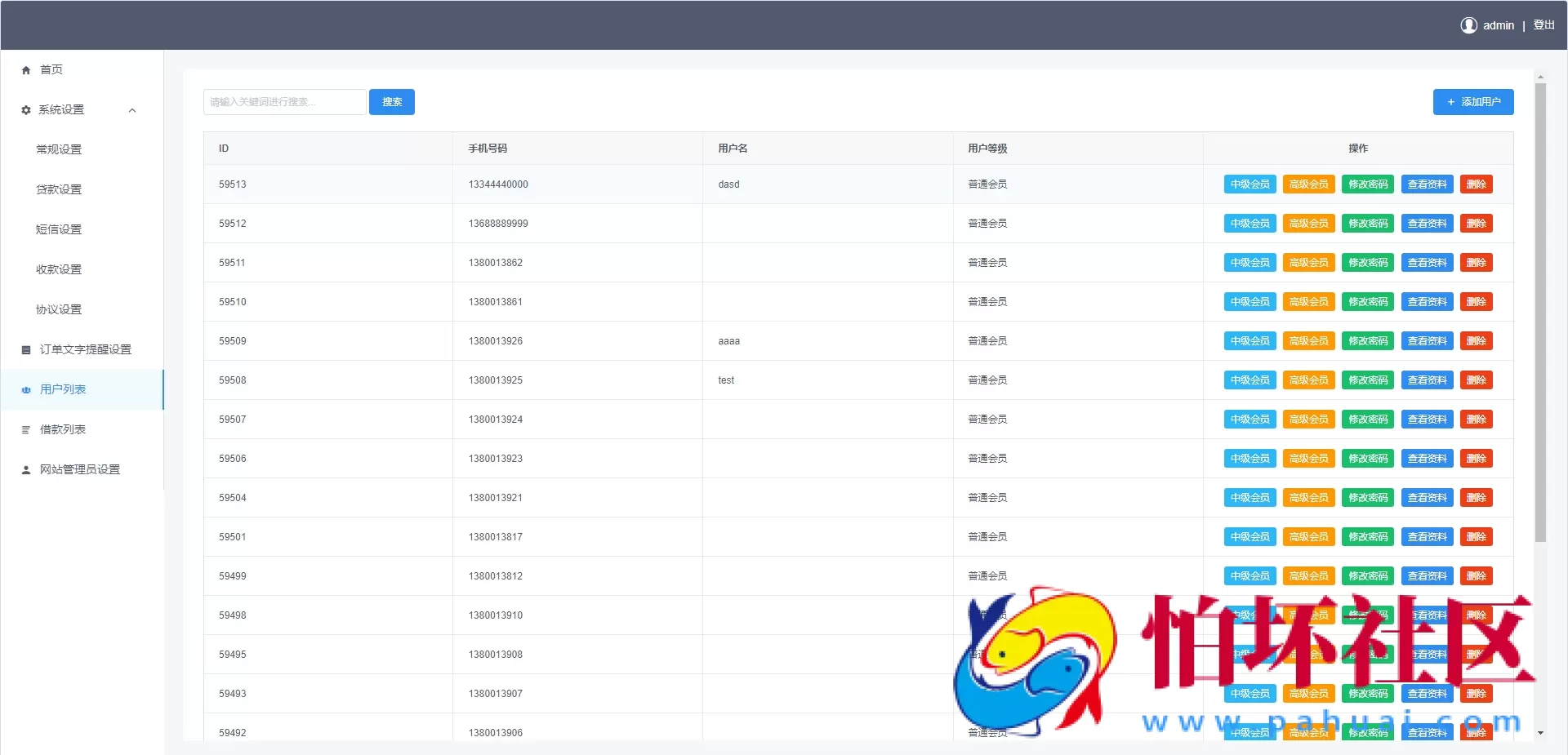Open the 贷款设置 menu item
1568x755 pixels.
[57, 189]
